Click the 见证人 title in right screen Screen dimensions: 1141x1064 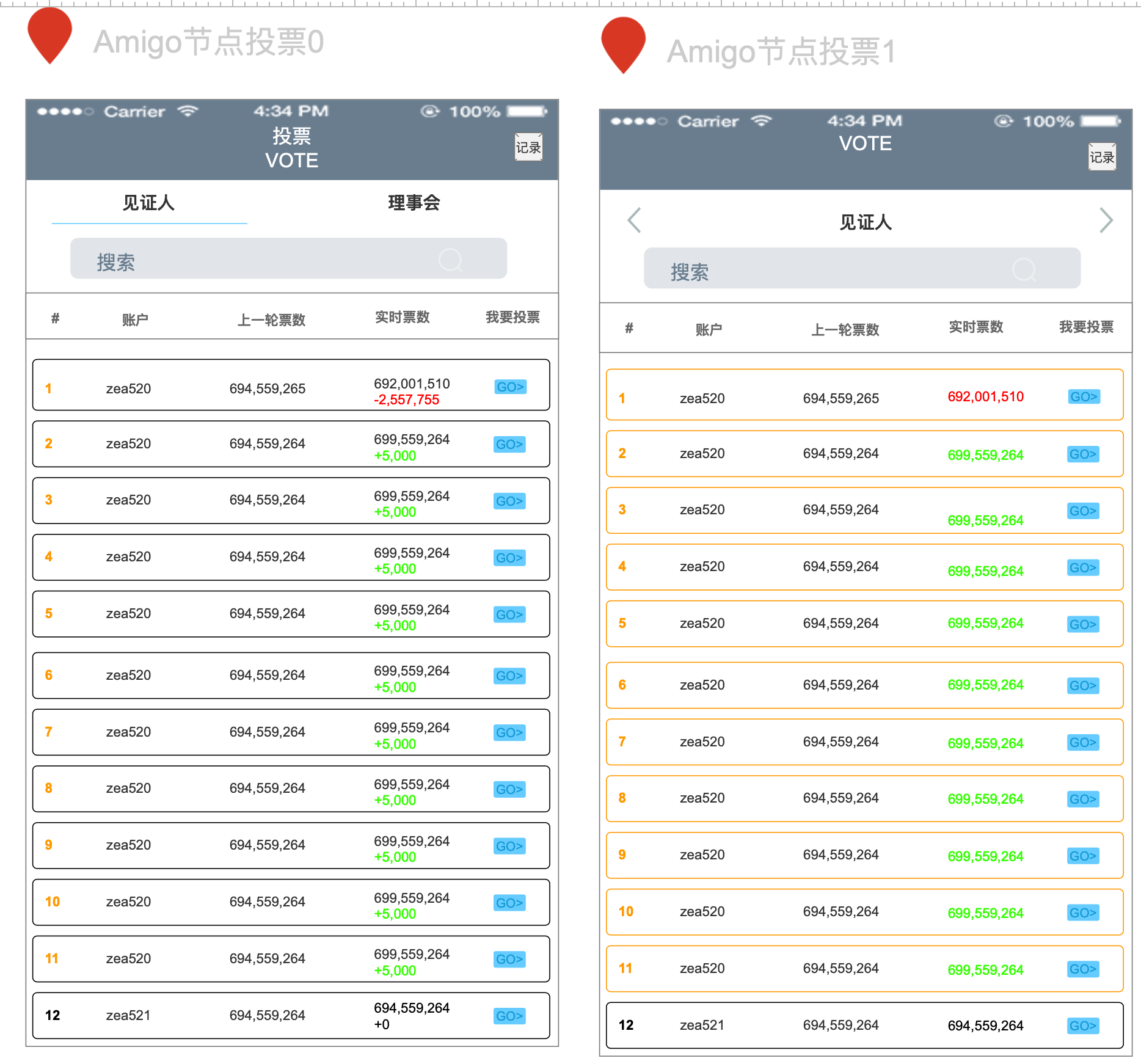pyautogui.click(x=866, y=222)
